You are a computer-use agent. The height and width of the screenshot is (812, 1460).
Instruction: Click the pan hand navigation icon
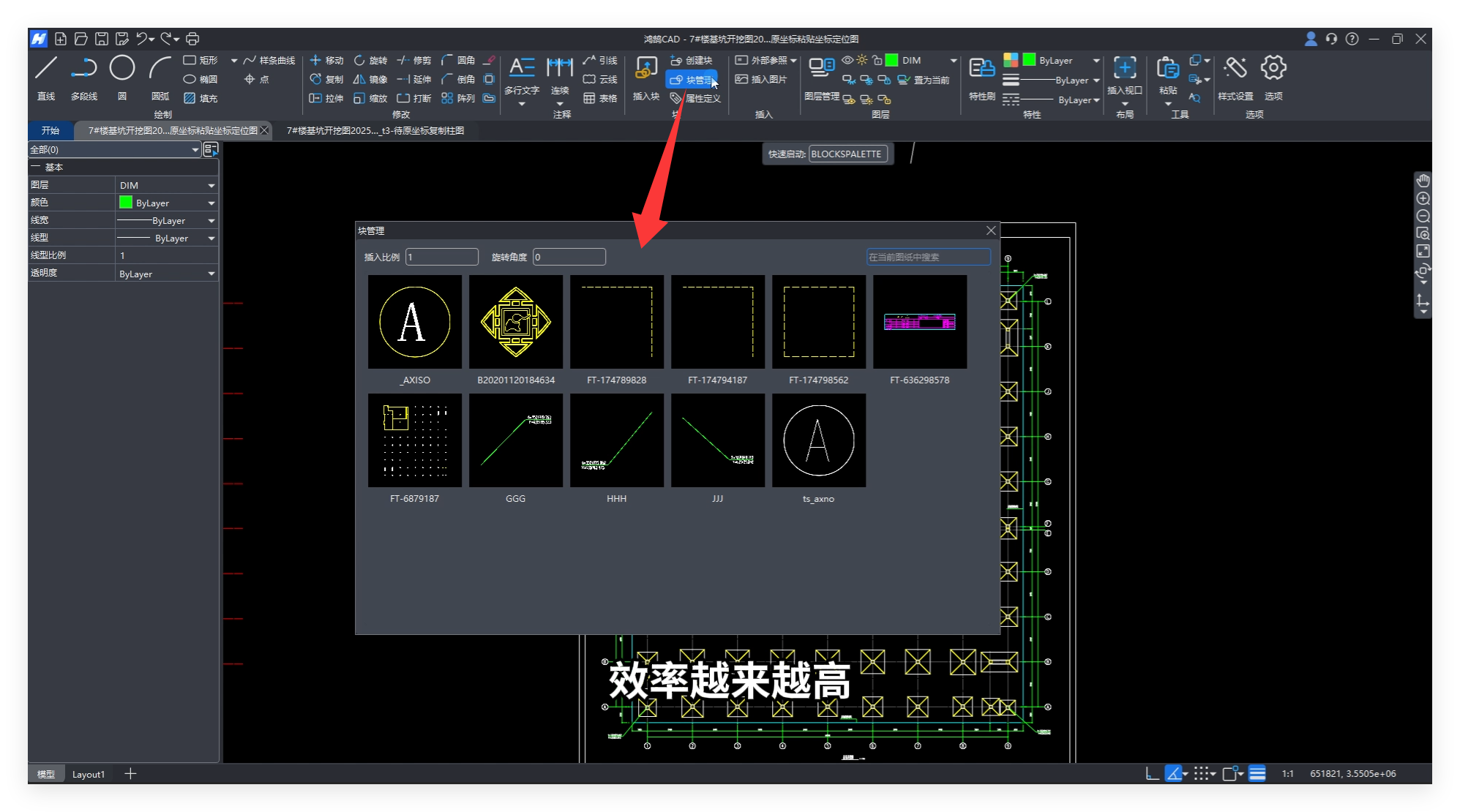tap(1423, 181)
